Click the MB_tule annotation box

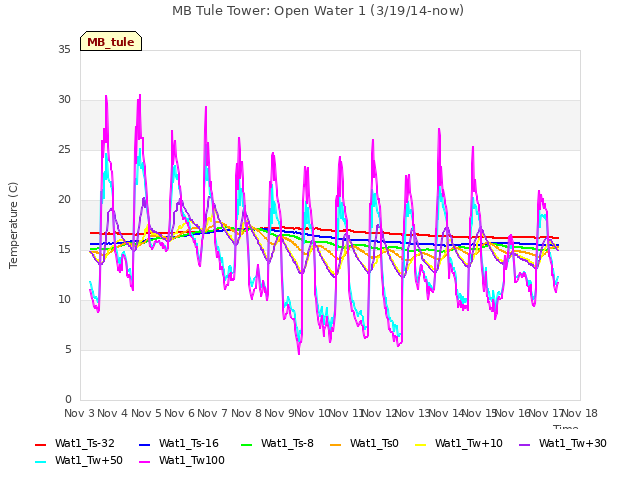click(x=111, y=41)
